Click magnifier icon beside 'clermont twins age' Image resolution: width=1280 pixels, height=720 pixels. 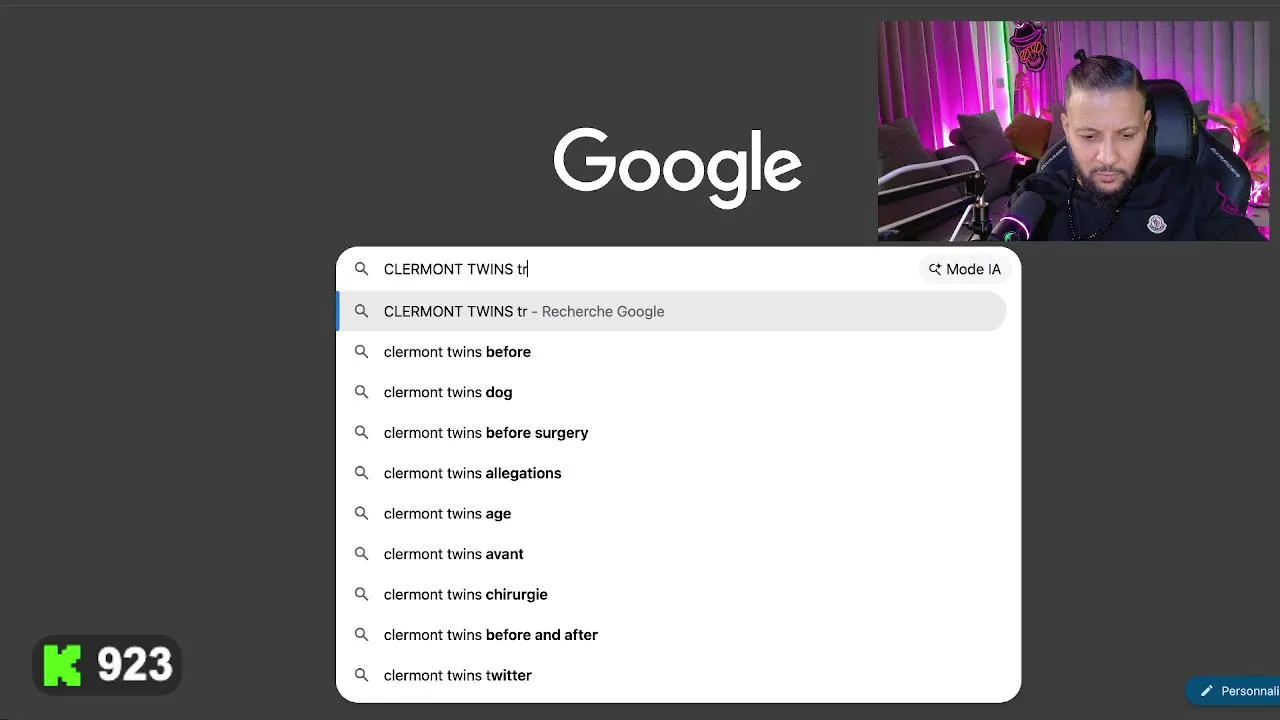click(x=362, y=514)
